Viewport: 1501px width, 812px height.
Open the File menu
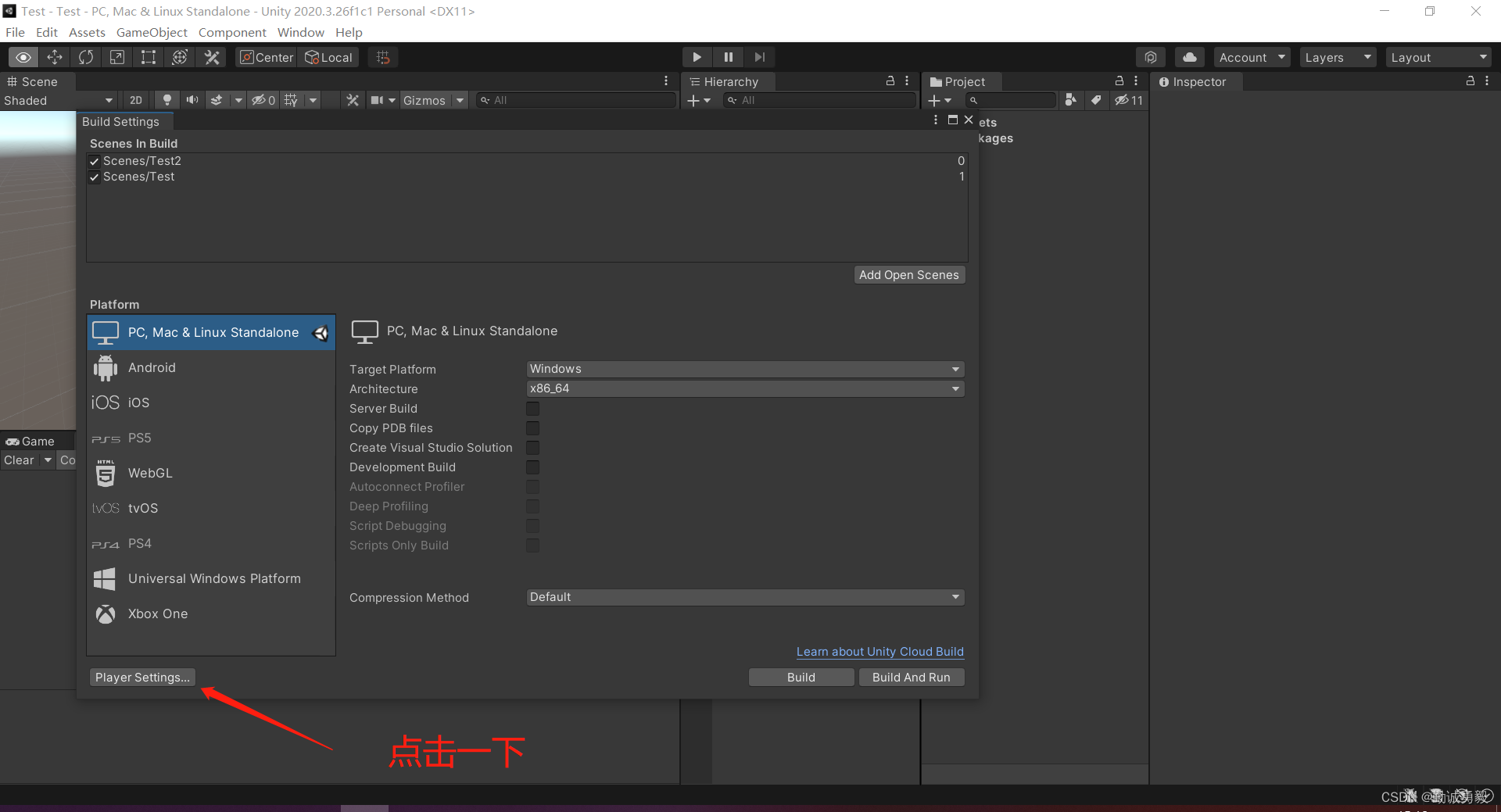(x=15, y=32)
